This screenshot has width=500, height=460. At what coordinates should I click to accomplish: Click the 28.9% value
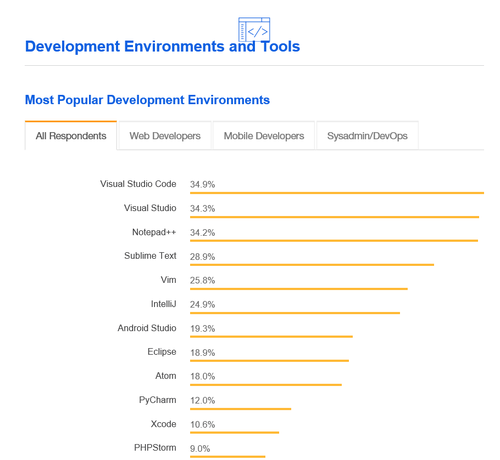coord(202,257)
